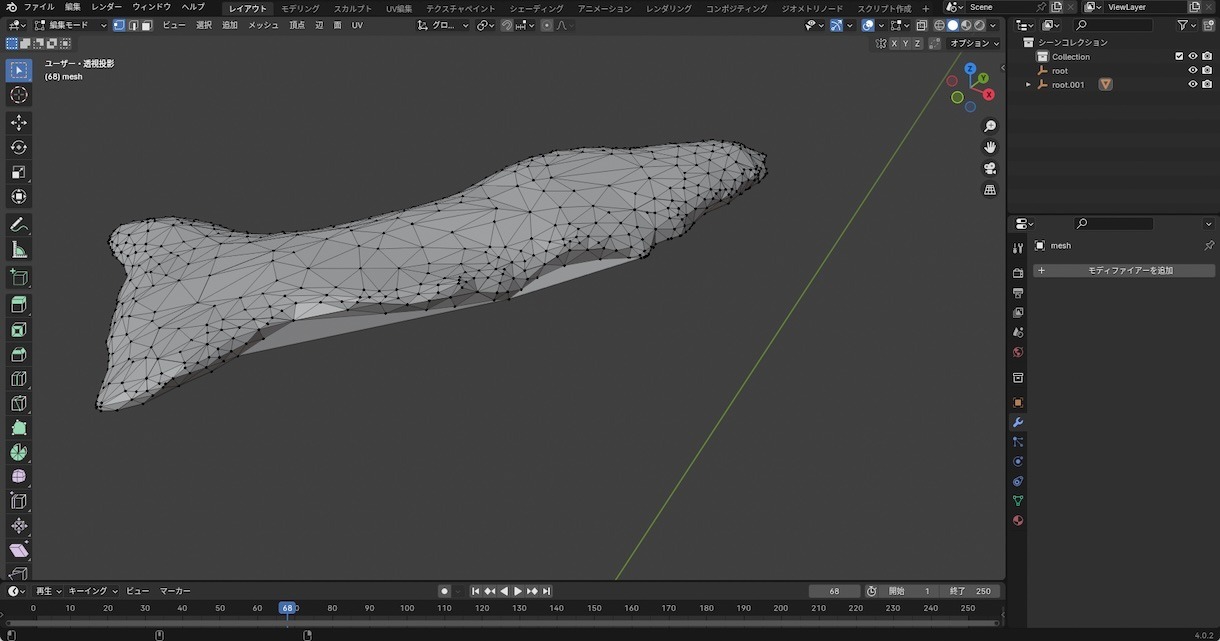Switch to the スカルプト workspace tab

click(x=352, y=8)
